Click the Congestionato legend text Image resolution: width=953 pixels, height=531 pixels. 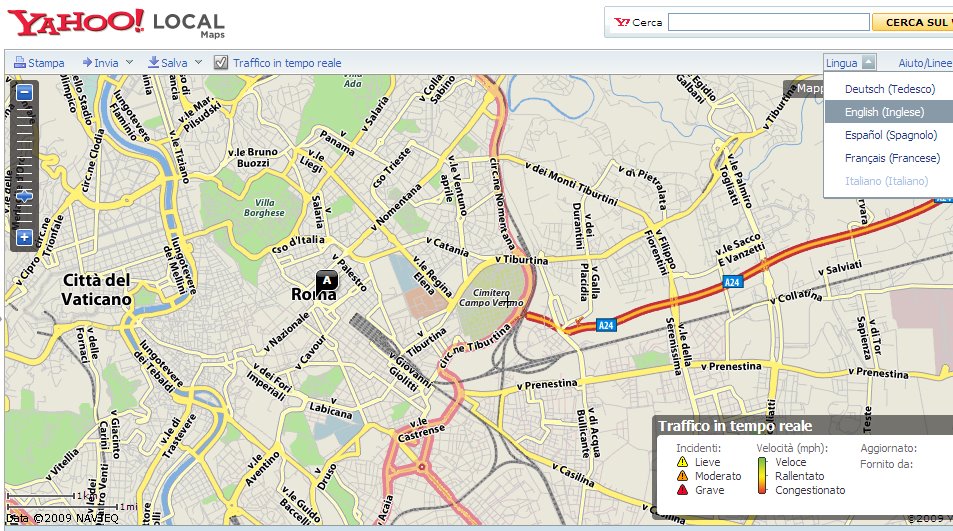(810, 490)
